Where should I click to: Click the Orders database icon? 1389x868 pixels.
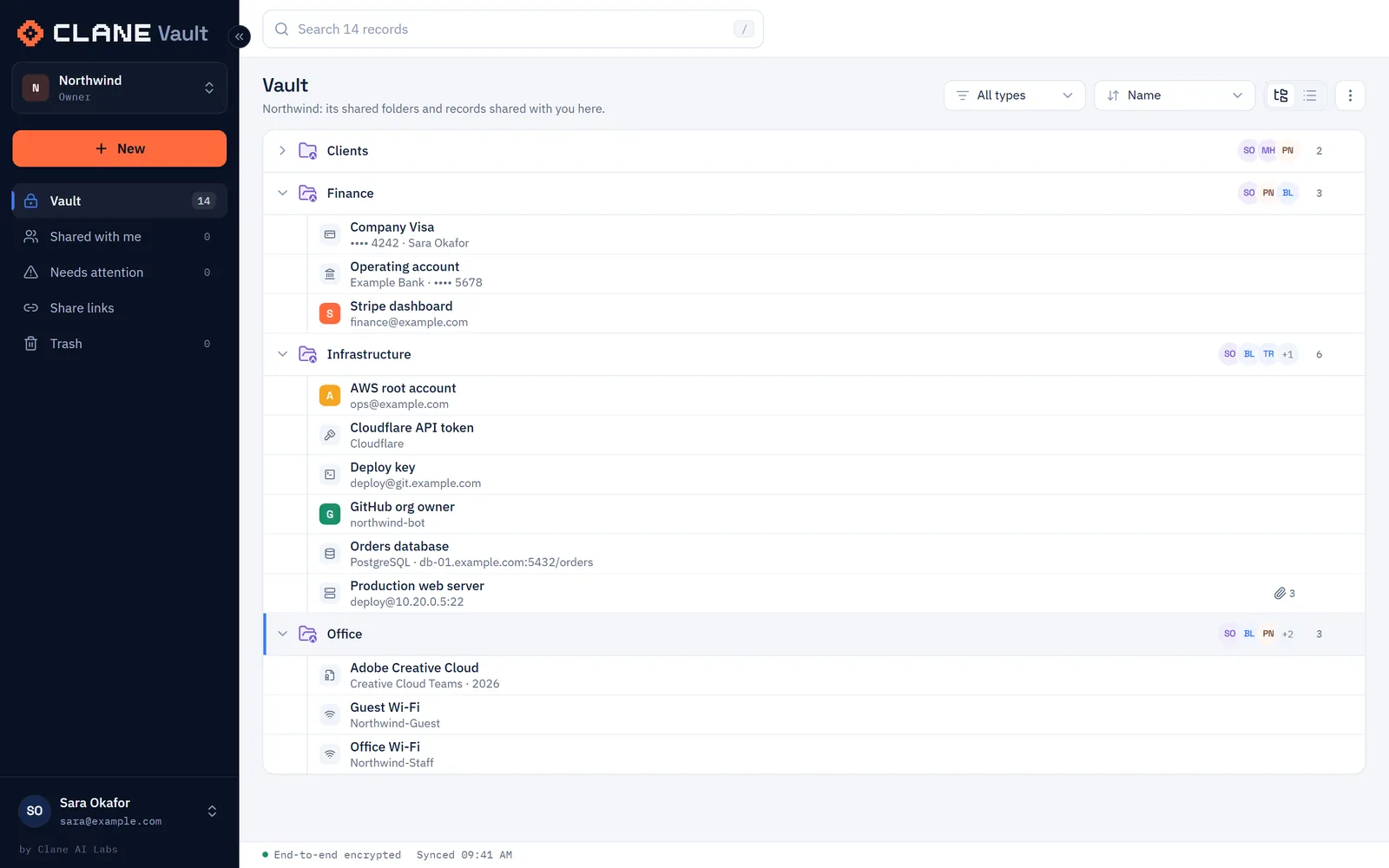(330, 554)
